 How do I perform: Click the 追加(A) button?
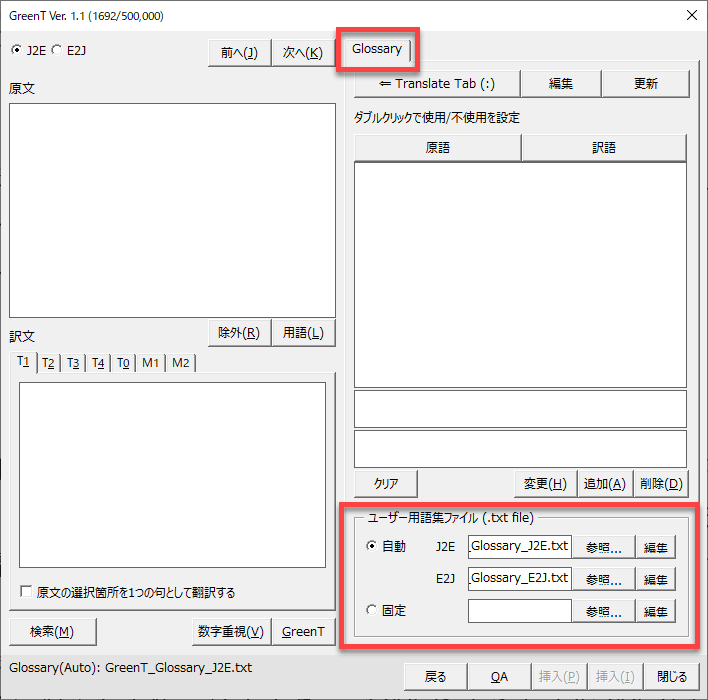click(x=604, y=484)
